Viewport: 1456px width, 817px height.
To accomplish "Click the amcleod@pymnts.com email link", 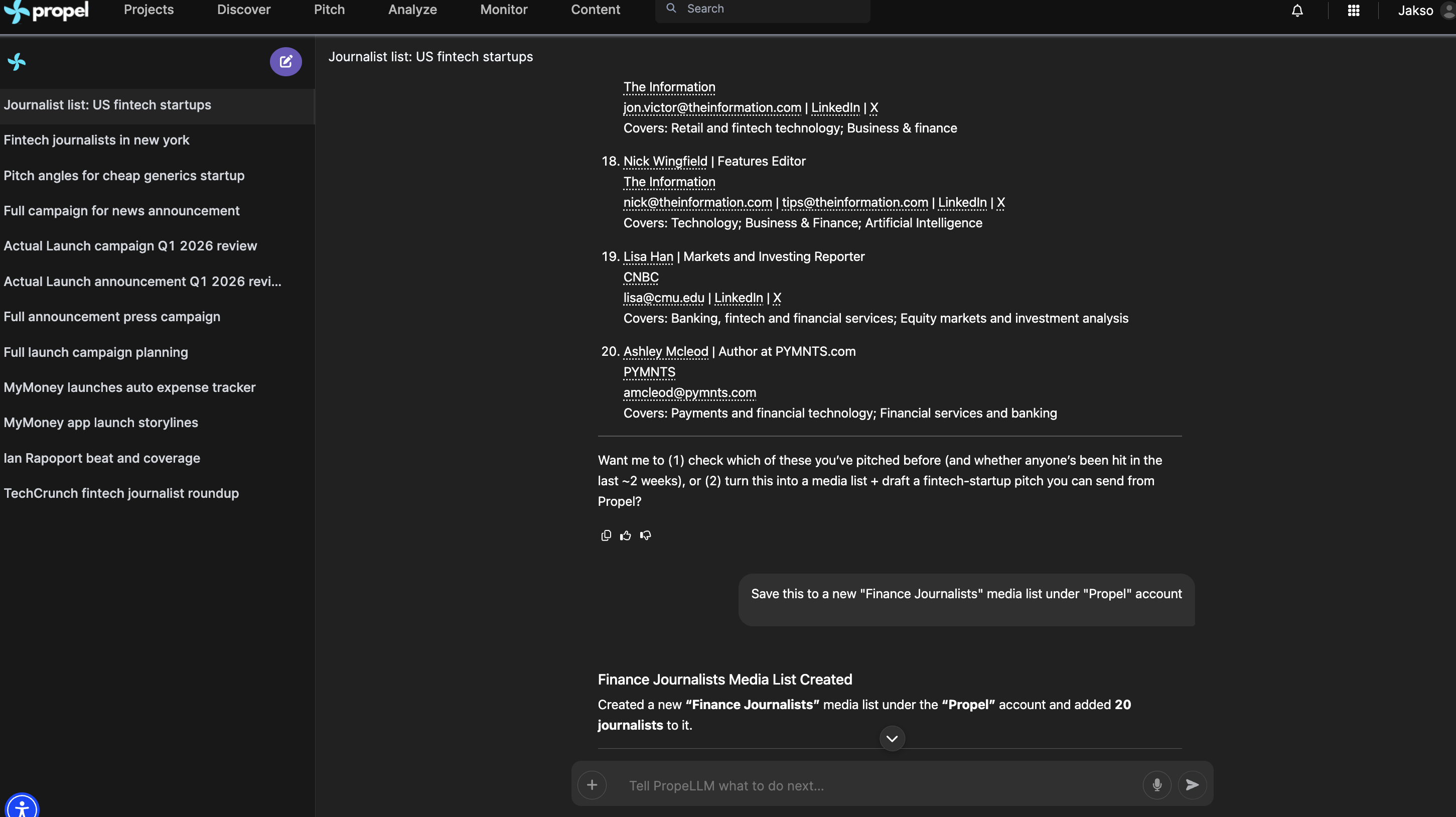I will point(689,392).
